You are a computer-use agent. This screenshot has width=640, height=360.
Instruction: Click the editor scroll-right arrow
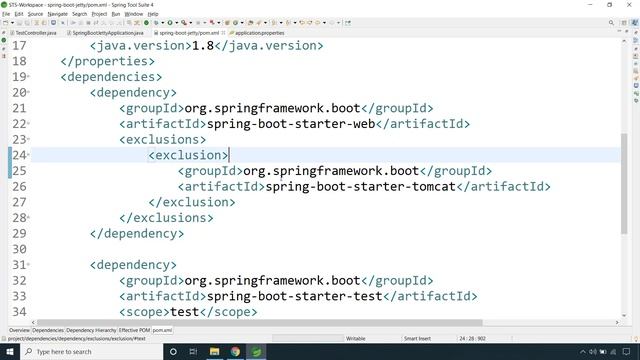617,322
